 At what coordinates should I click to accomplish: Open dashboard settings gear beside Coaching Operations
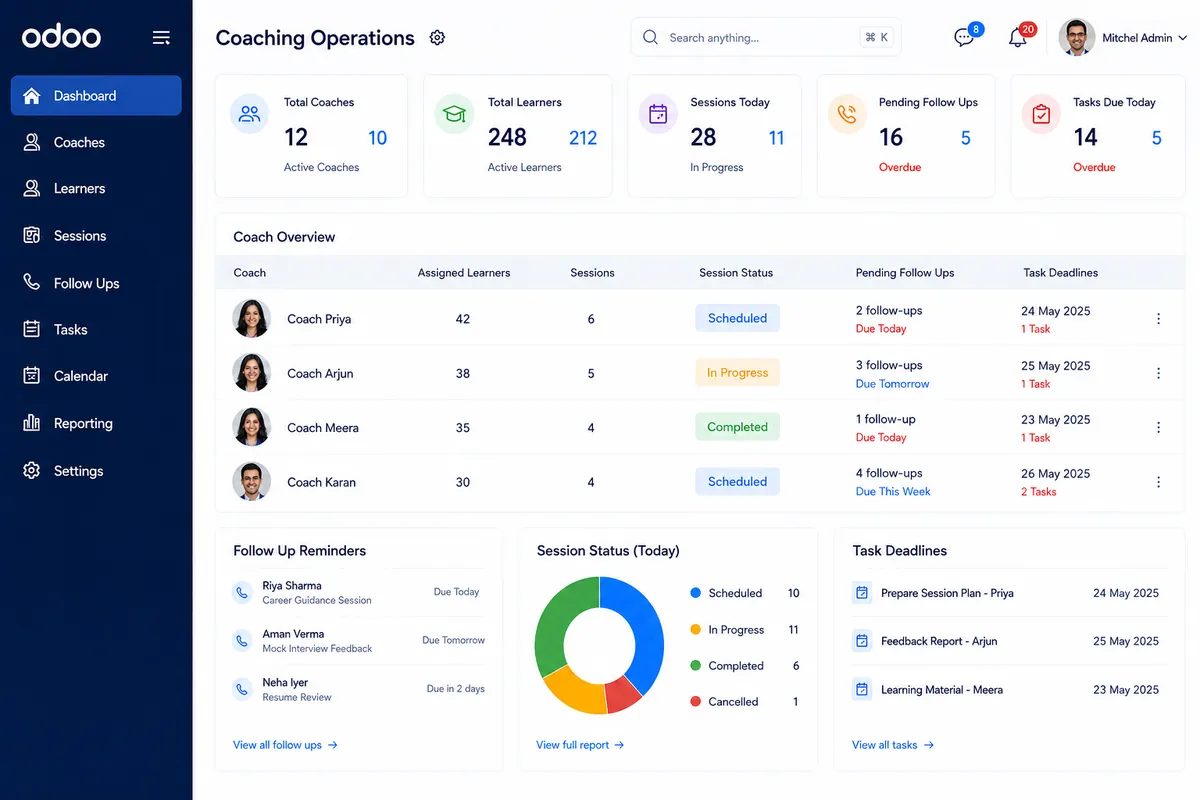pyautogui.click(x=437, y=38)
